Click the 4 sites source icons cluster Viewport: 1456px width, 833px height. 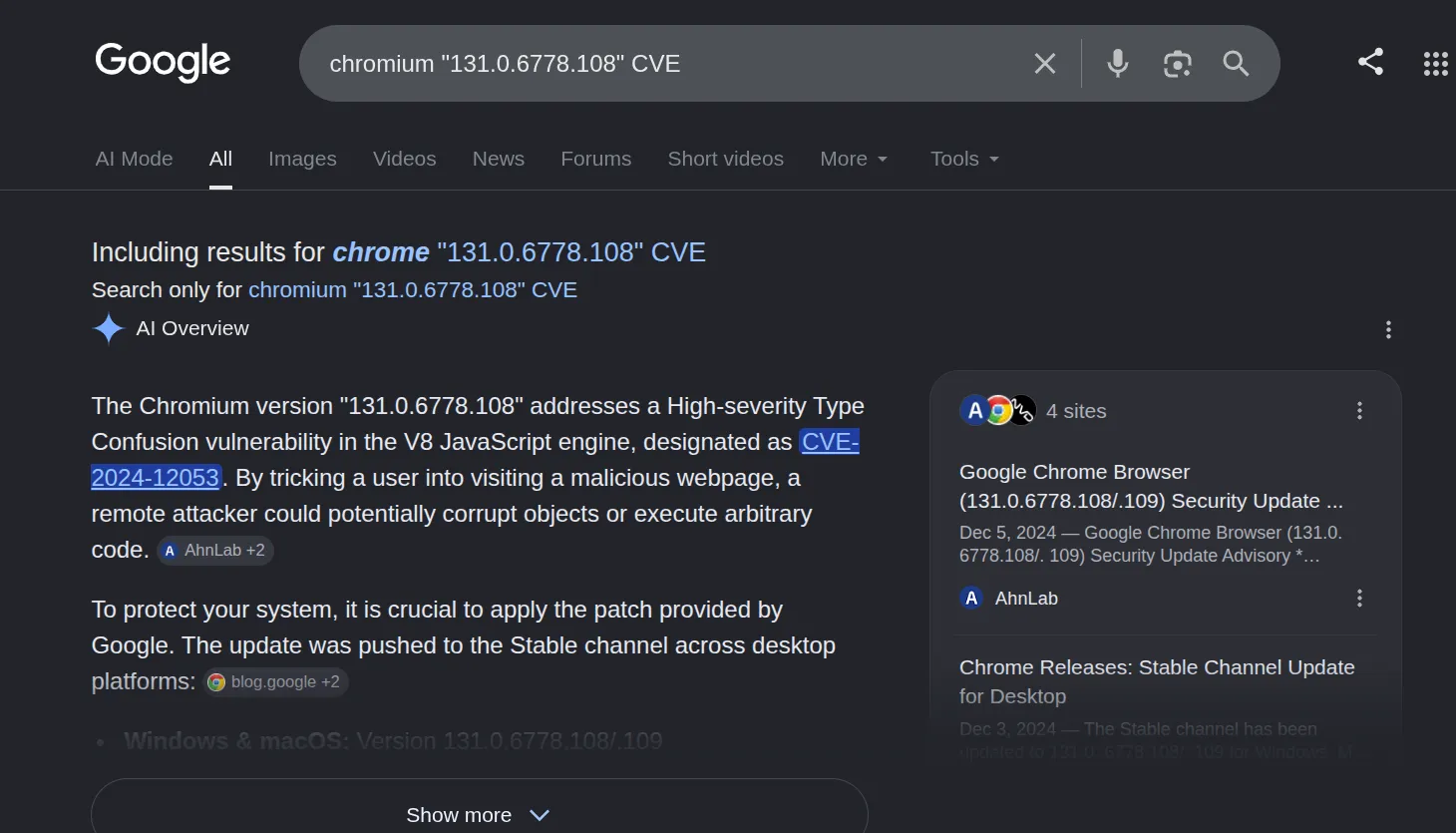[x=998, y=410]
